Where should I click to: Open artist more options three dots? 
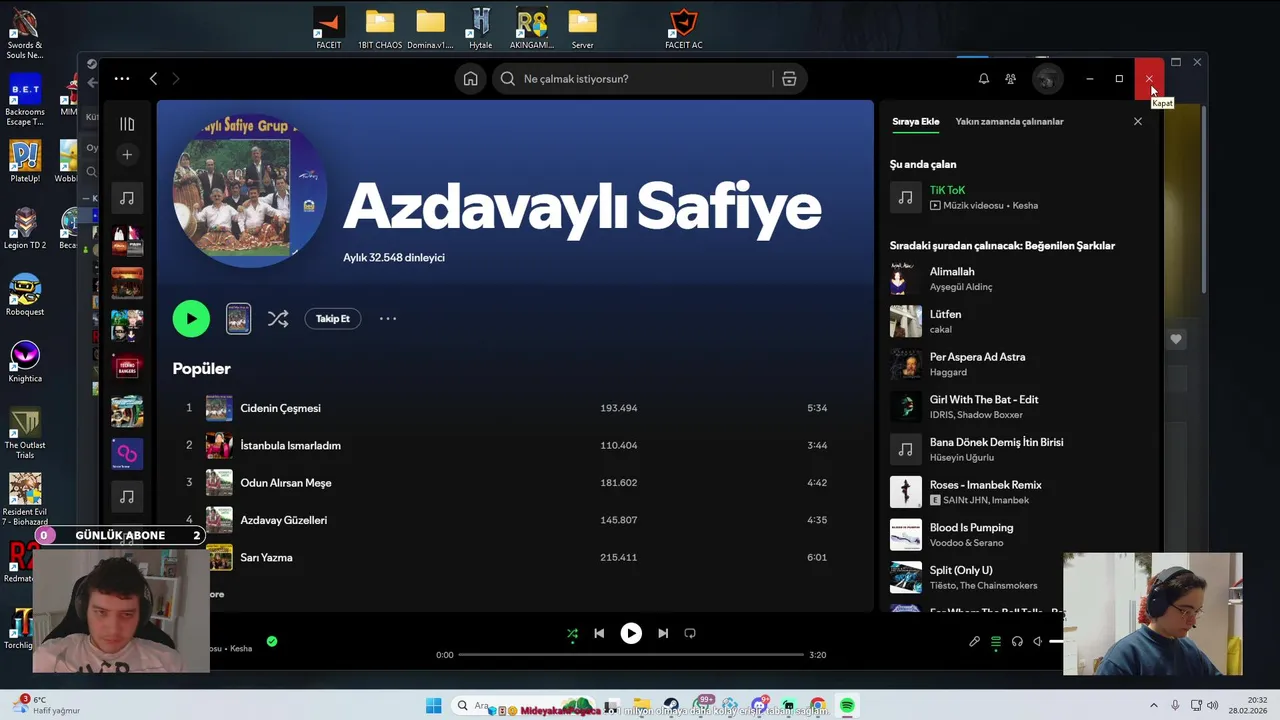point(388,319)
